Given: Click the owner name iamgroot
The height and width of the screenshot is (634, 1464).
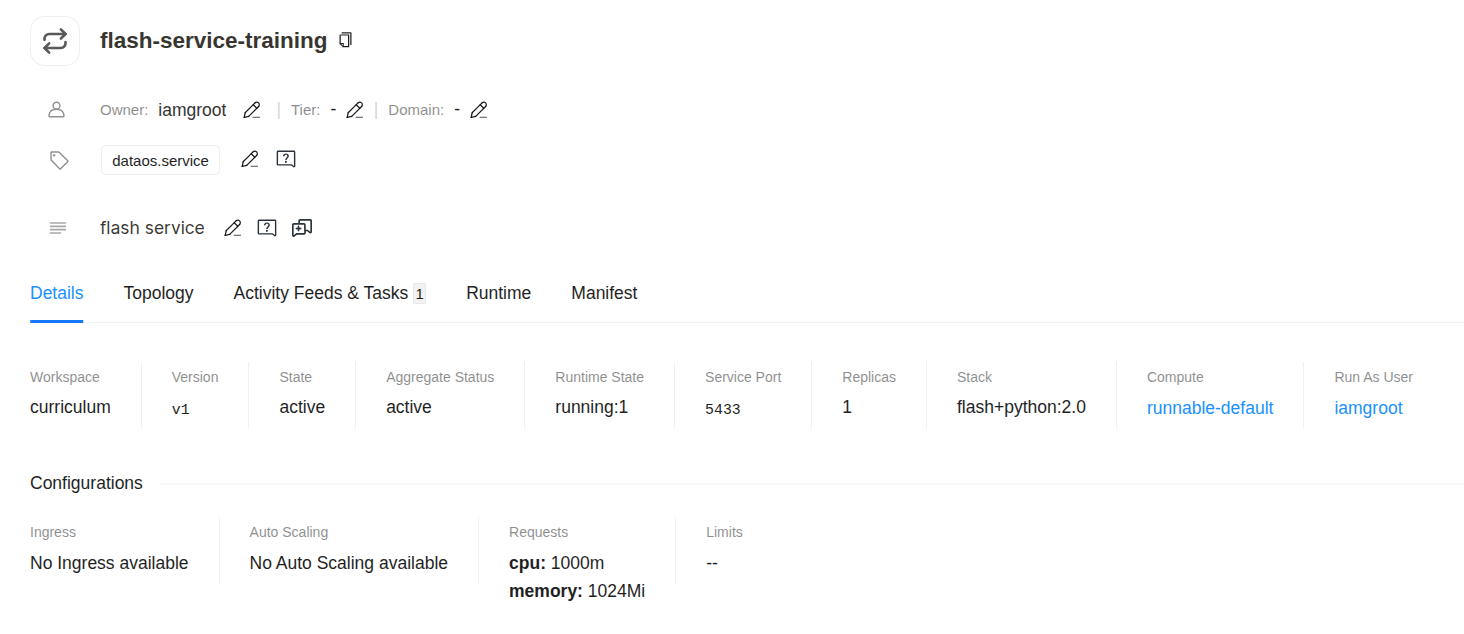Looking at the screenshot, I should click(192, 110).
